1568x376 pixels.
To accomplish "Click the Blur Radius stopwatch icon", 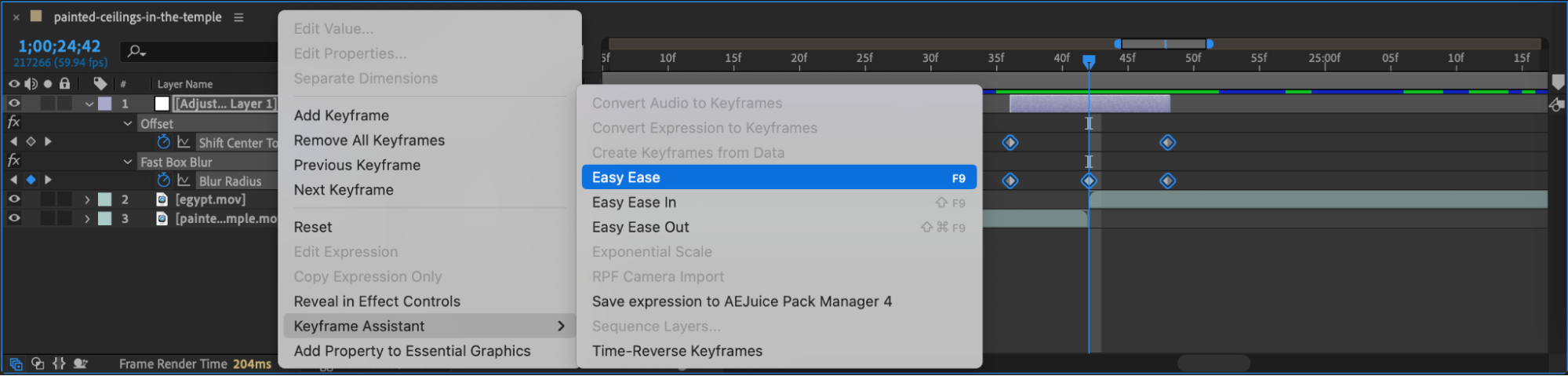I will pos(163,181).
